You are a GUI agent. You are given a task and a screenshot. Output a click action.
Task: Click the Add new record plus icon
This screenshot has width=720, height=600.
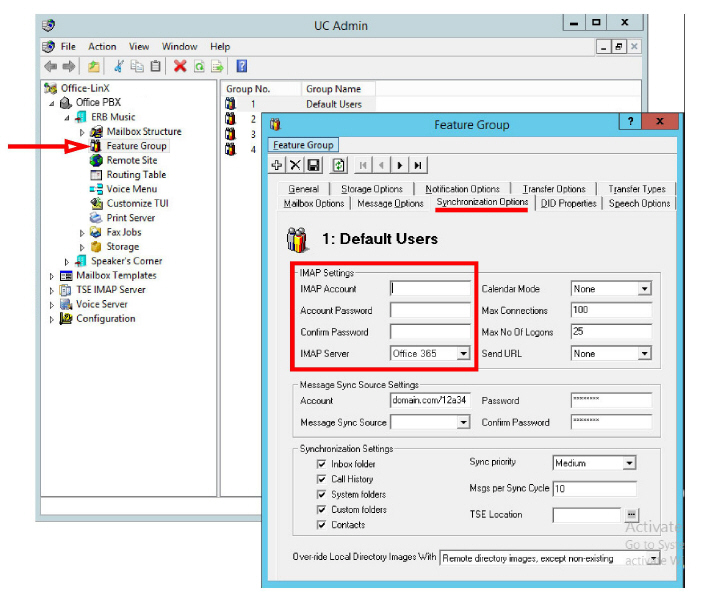277,165
